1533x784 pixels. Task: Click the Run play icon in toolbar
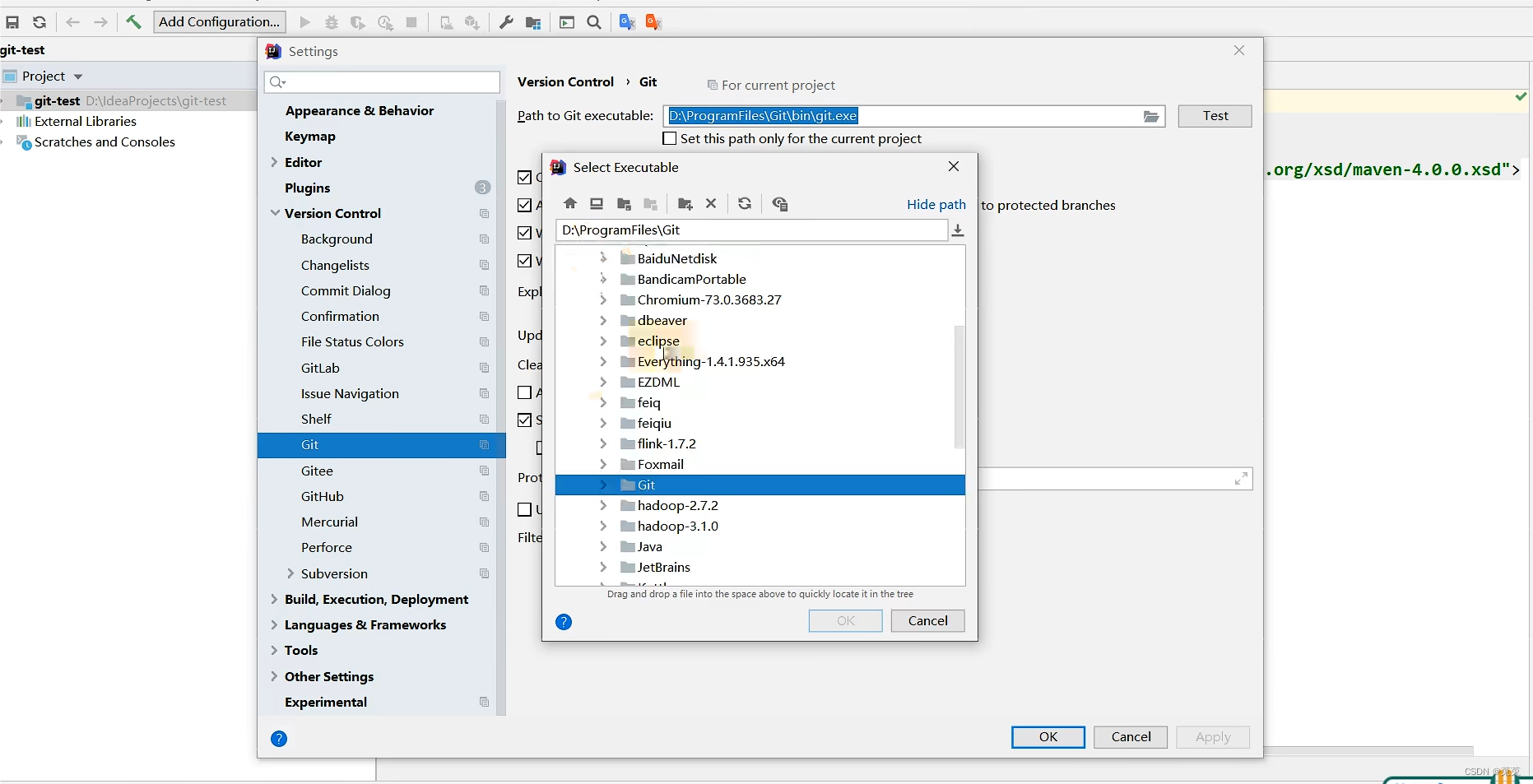pos(304,22)
